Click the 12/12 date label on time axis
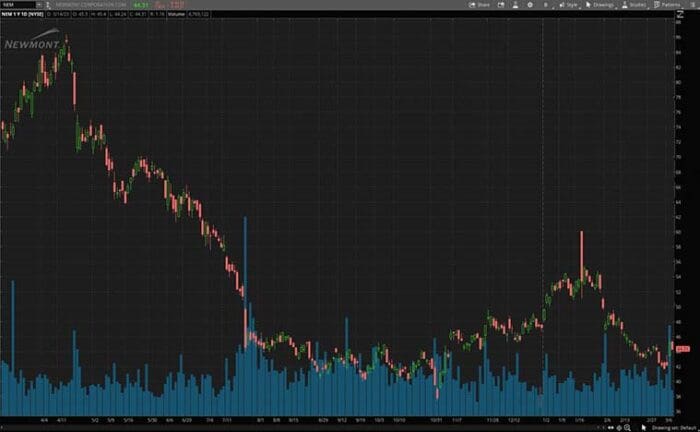 [x=514, y=420]
